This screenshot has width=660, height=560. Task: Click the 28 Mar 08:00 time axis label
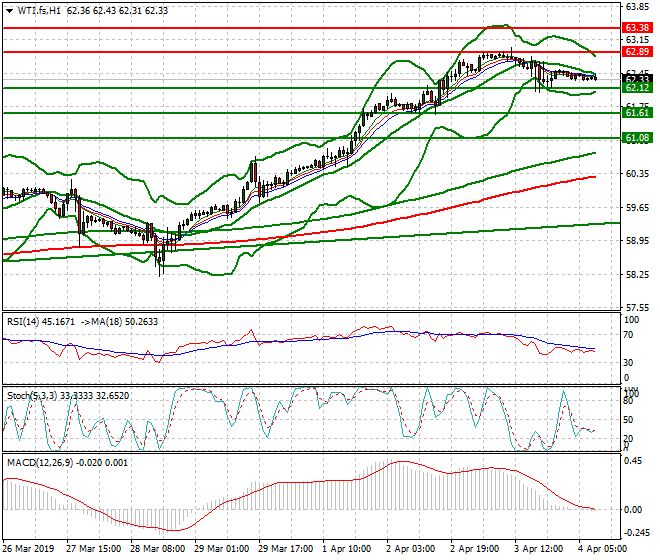pos(157,549)
